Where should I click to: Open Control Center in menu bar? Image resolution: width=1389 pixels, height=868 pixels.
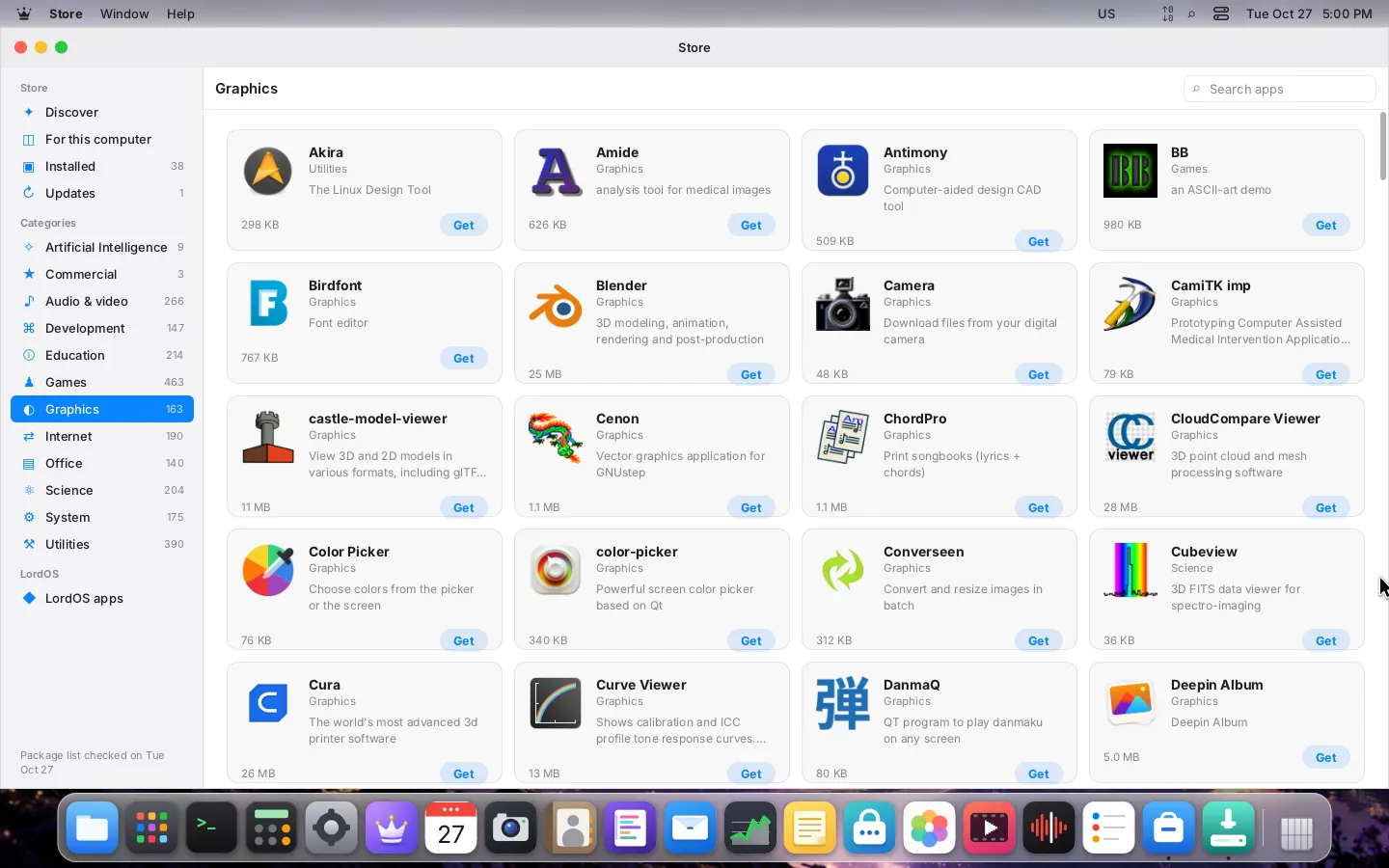(x=1220, y=14)
